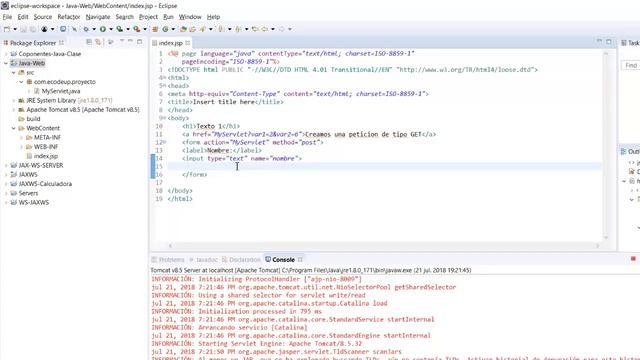Screen dimensions: 640x360
Task: Maximize the editor area
Action: point(609,42)
